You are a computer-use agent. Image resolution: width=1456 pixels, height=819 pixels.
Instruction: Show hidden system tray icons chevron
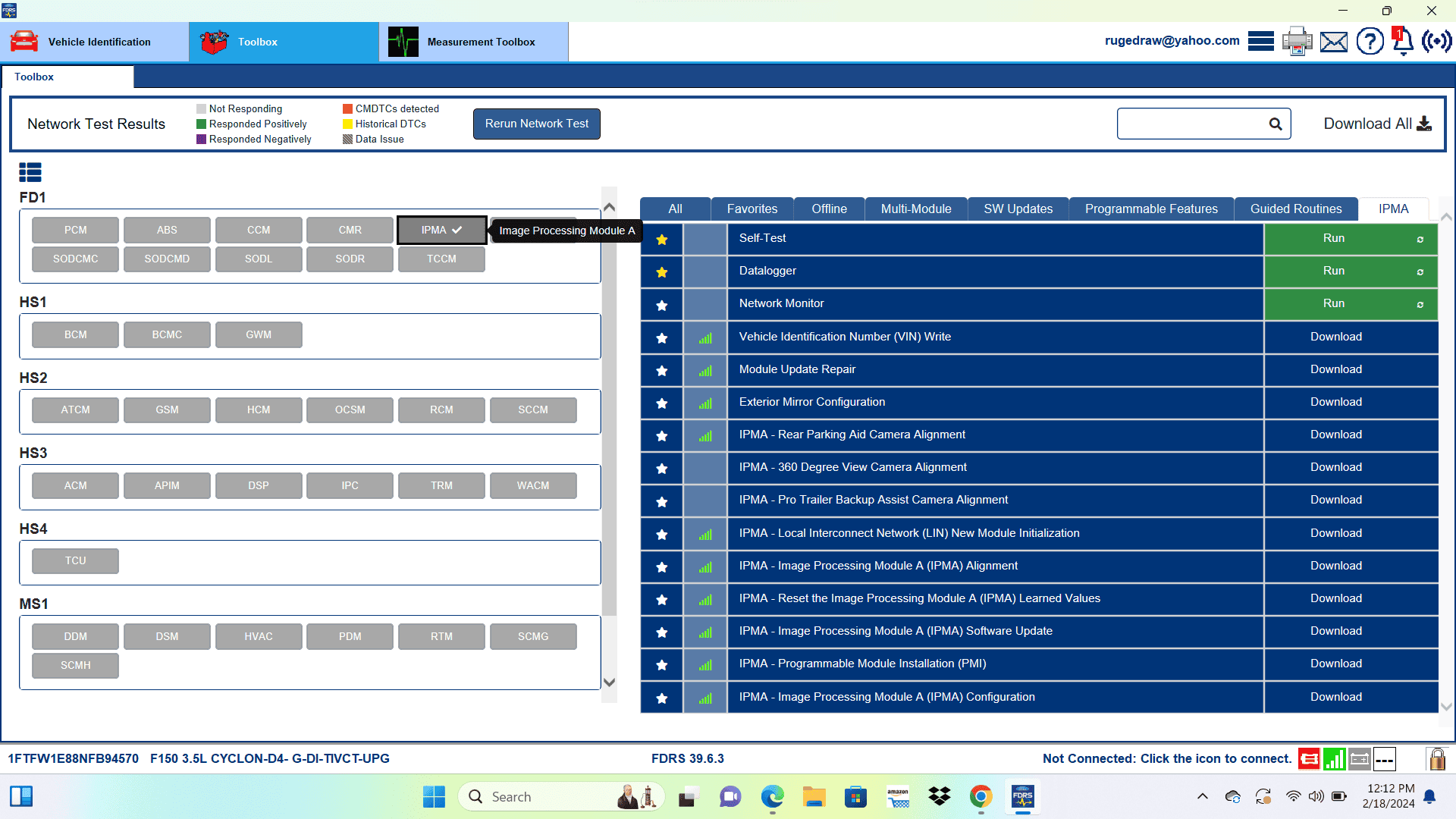(x=1203, y=796)
